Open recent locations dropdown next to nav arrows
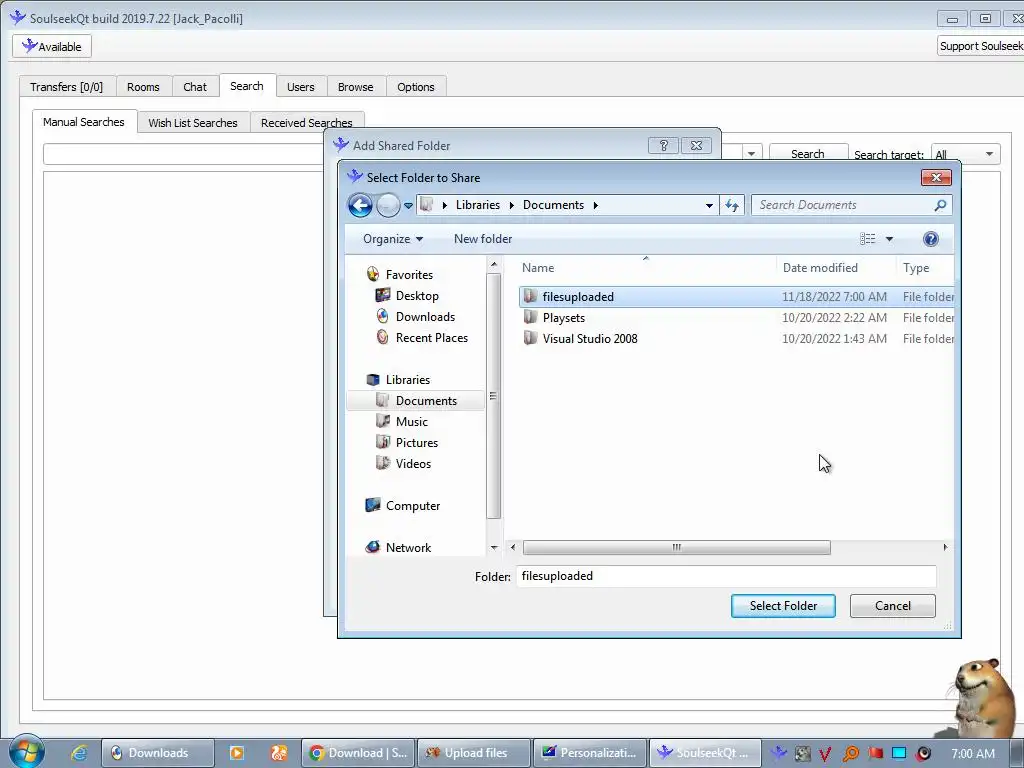This screenshot has height=768, width=1024. point(408,206)
